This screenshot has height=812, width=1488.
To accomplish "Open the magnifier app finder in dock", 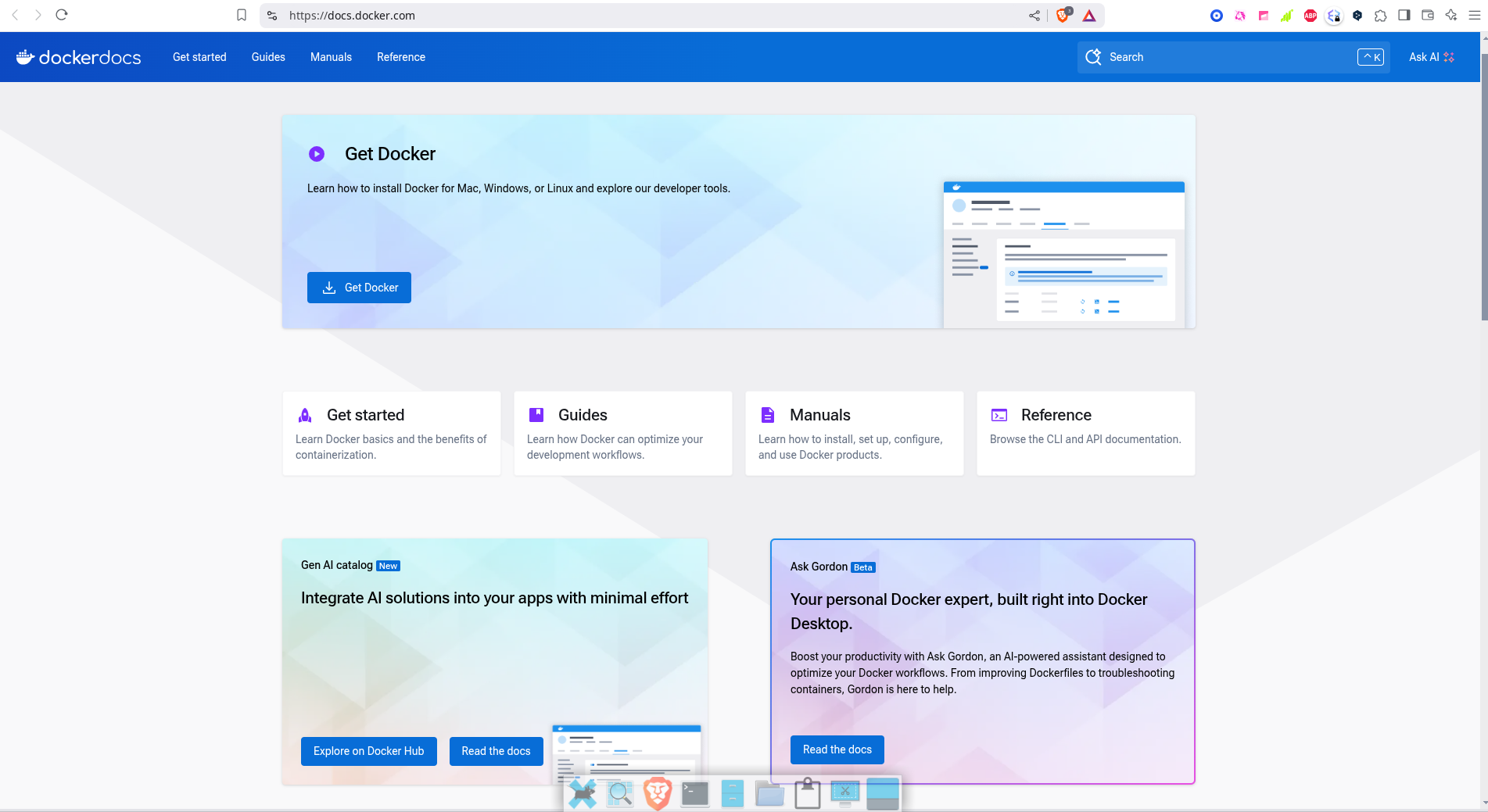I will coord(620,794).
